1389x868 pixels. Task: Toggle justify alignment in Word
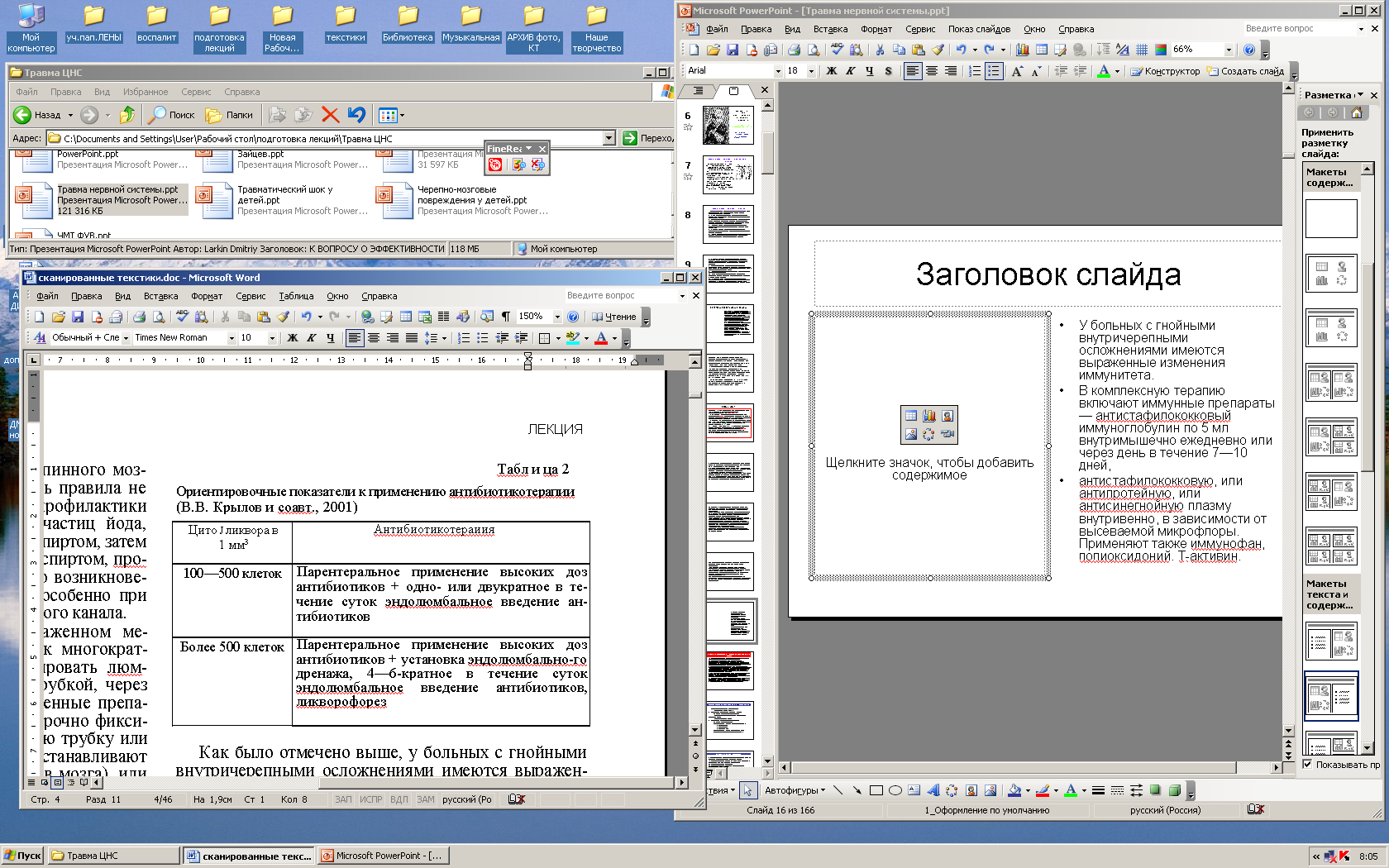tap(411, 338)
